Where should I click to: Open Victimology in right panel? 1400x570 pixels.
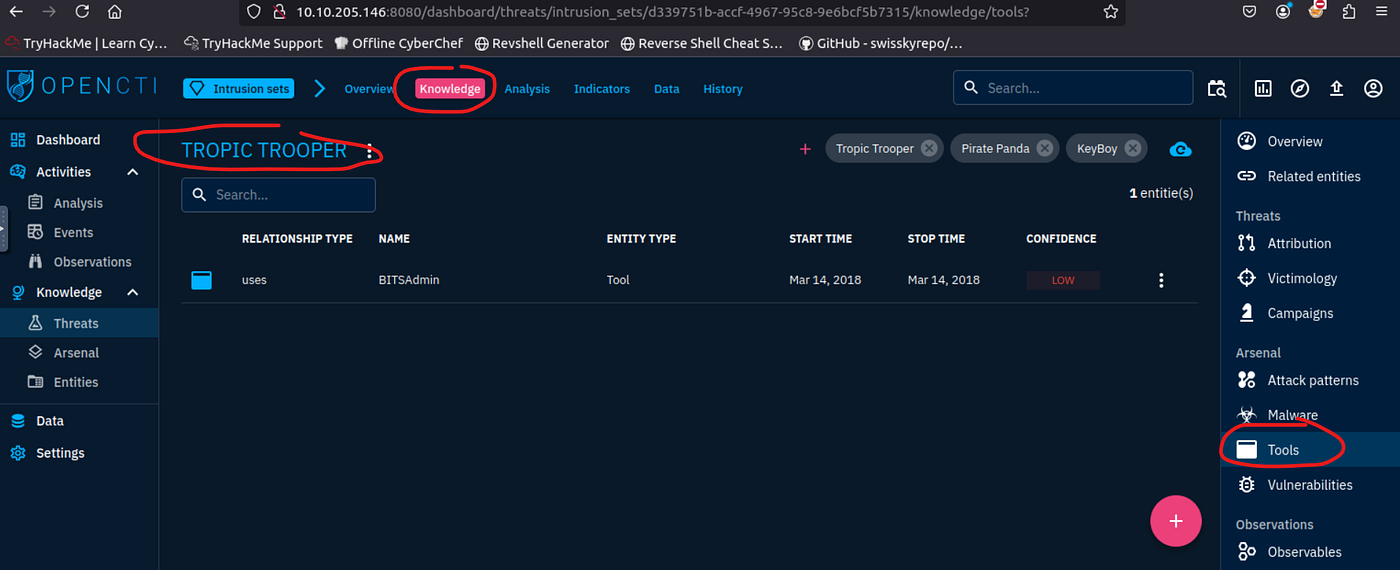pos(1310,278)
